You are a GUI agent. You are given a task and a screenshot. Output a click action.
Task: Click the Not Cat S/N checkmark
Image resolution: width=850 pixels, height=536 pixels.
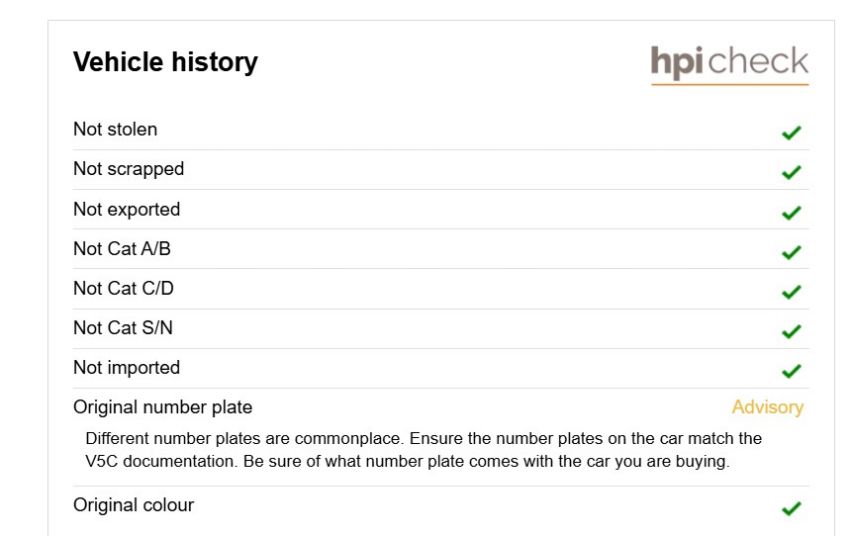(791, 331)
